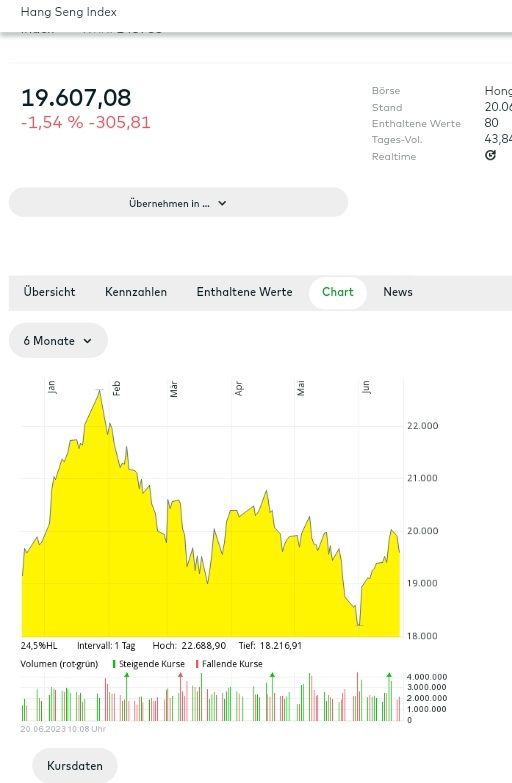512x783 pixels.
Task: Click the index value 19.607,08
Action: 76,98
